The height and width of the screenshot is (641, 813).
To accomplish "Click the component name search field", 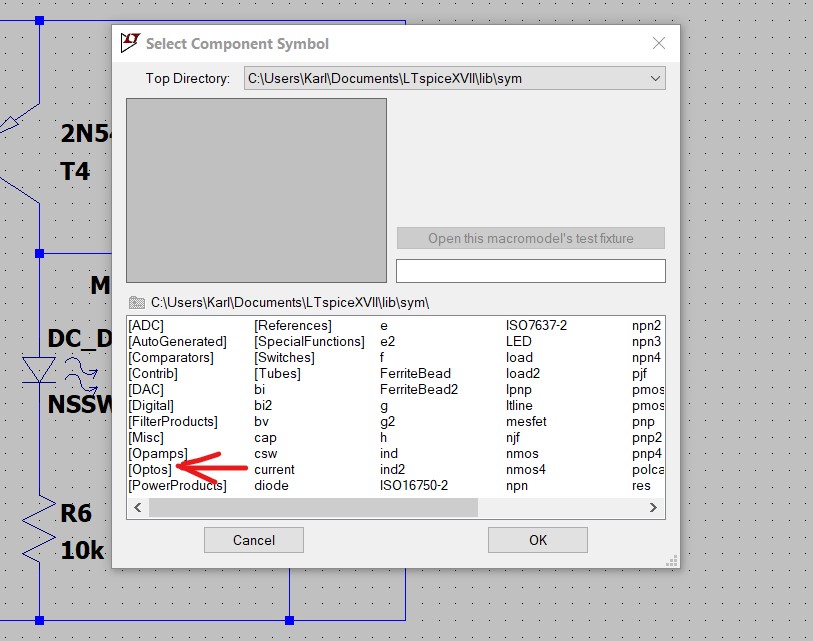I will (x=530, y=271).
